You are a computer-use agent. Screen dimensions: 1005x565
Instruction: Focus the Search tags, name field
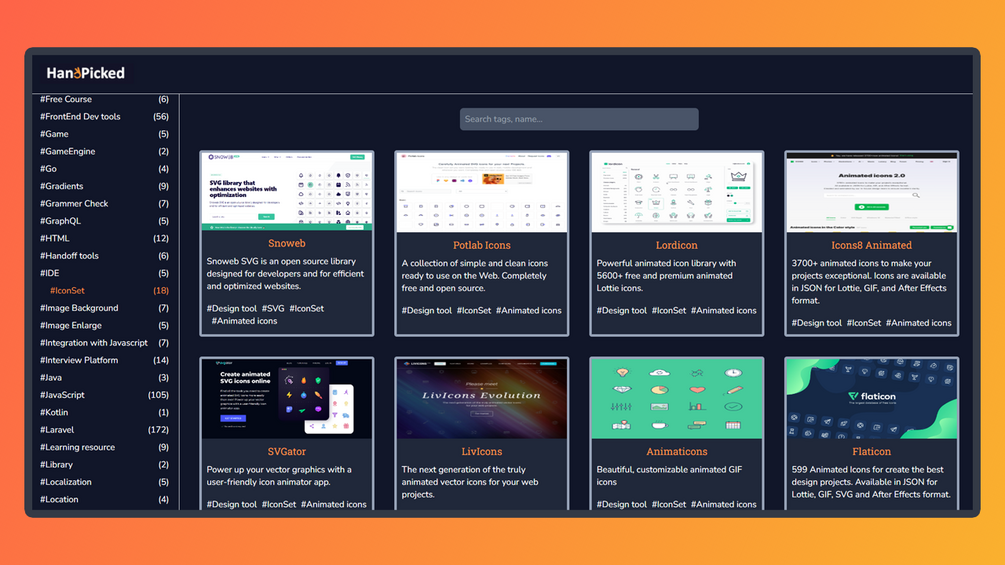[x=579, y=119]
